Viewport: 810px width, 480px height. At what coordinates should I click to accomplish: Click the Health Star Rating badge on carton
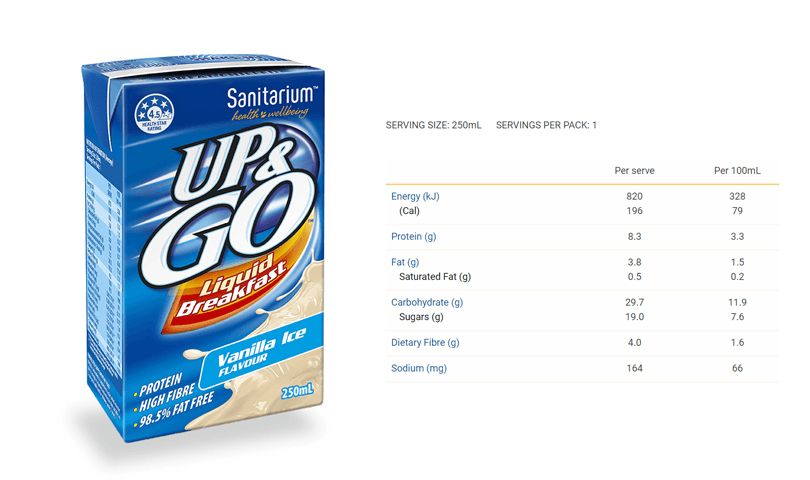tap(155, 111)
